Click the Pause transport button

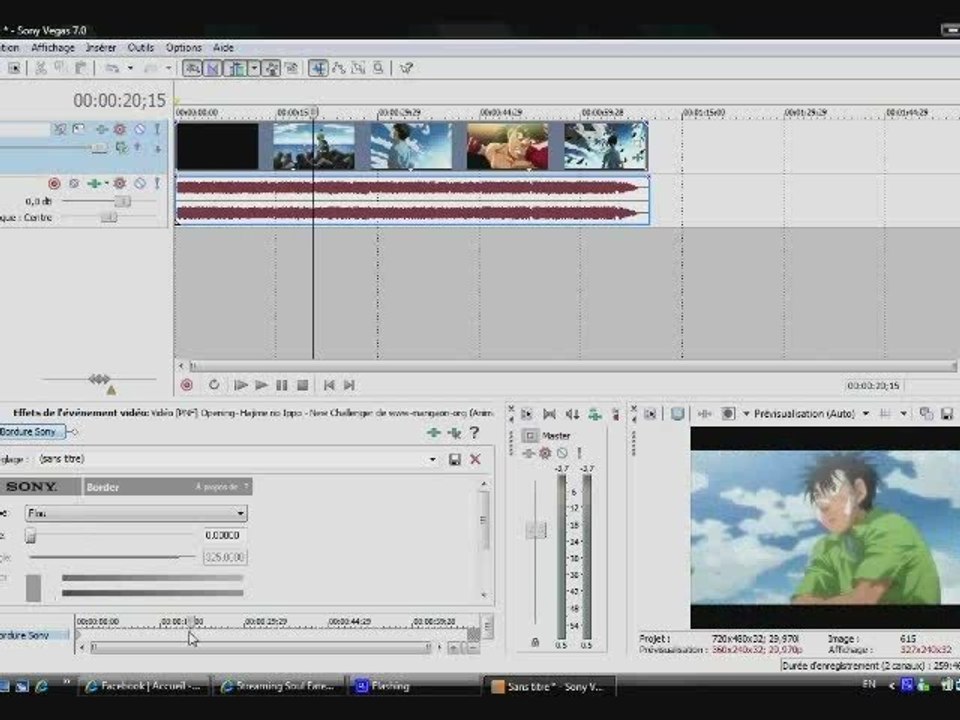click(x=282, y=385)
